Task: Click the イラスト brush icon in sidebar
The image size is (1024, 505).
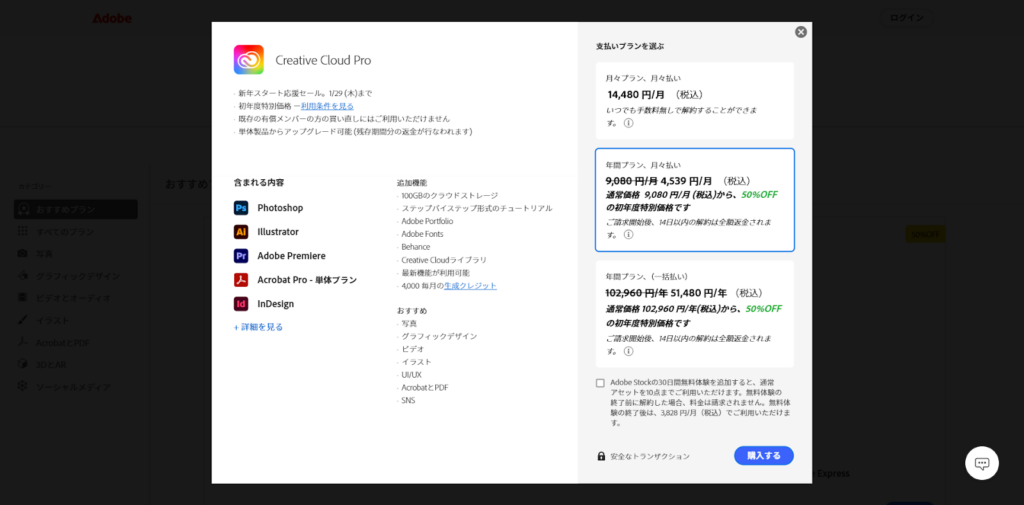Action: tap(23, 320)
